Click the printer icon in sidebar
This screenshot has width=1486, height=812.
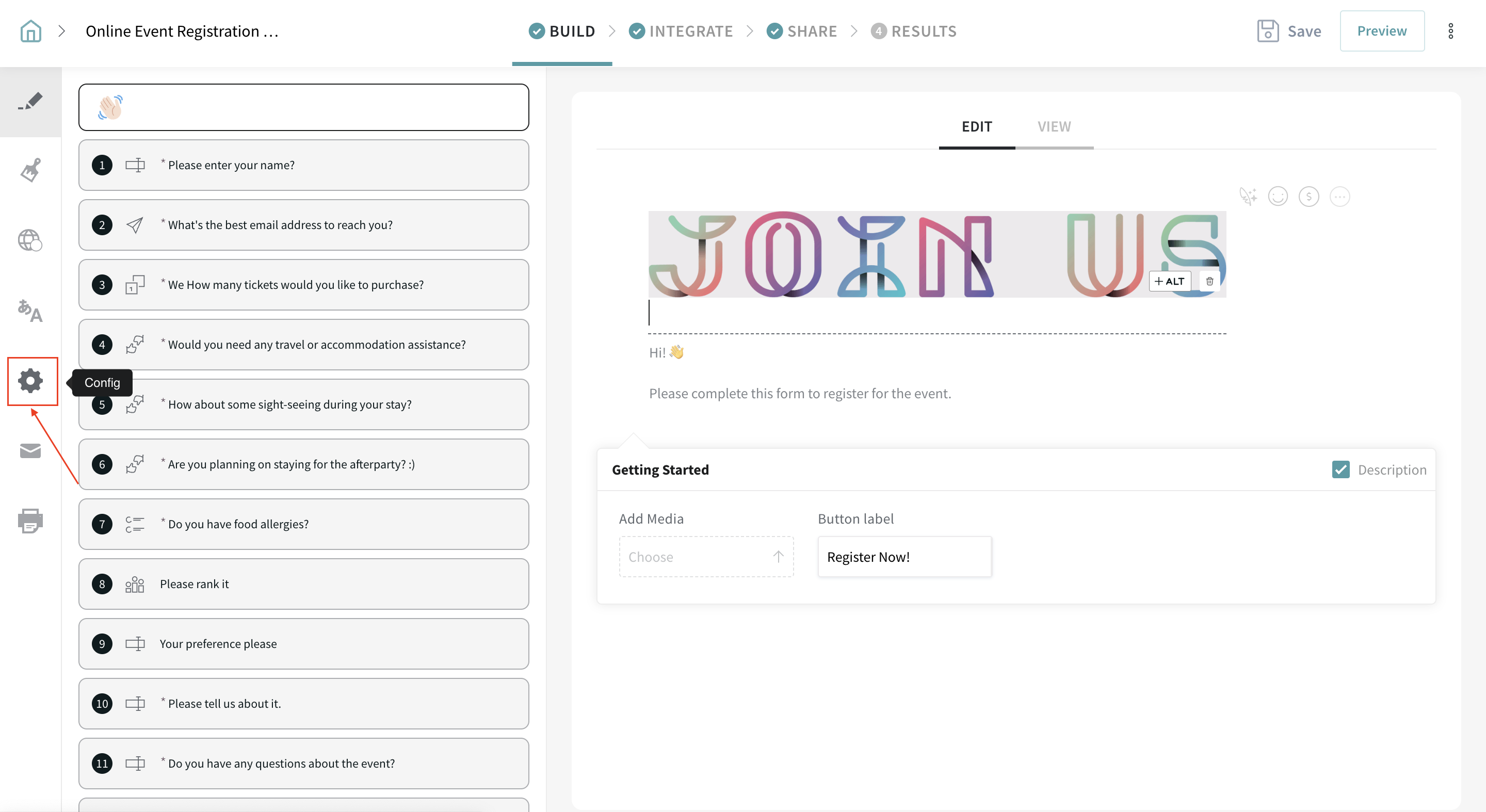pyautogui.click(x=30, y=520)
